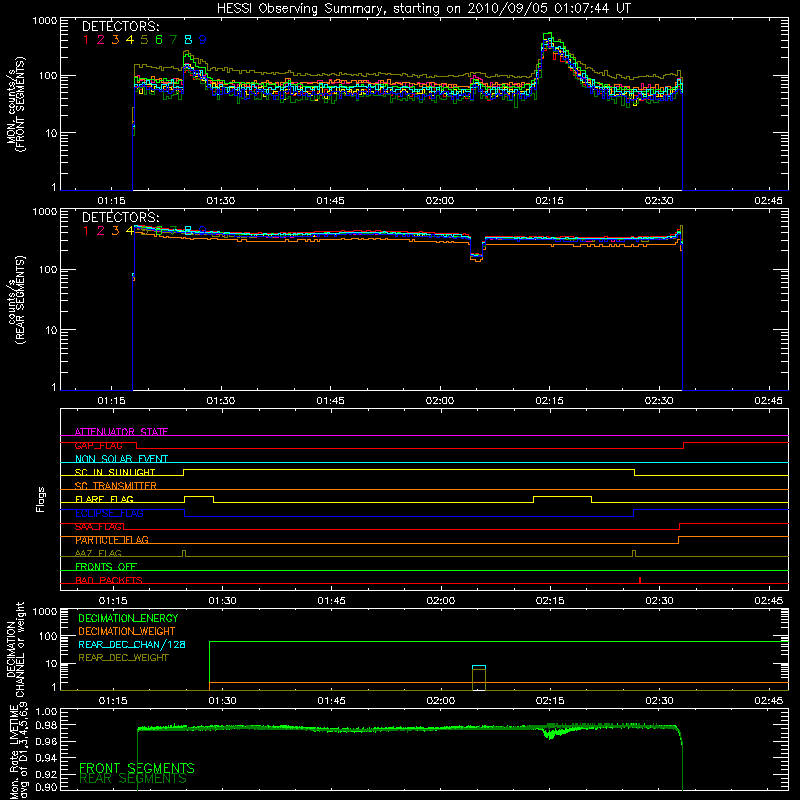Click olive detector 5 in front segments legend
Screen dimensions: 800x800
[x=144, y=40]
